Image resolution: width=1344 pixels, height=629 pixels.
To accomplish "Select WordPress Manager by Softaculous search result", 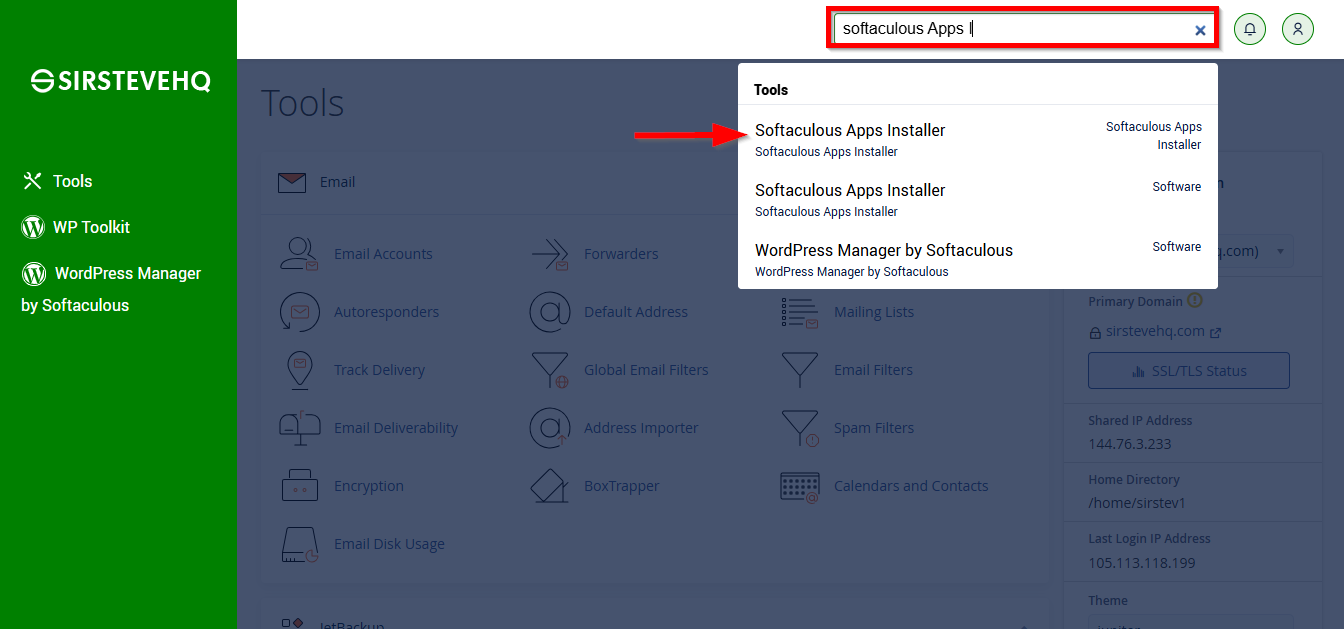I will pos(977,259).
